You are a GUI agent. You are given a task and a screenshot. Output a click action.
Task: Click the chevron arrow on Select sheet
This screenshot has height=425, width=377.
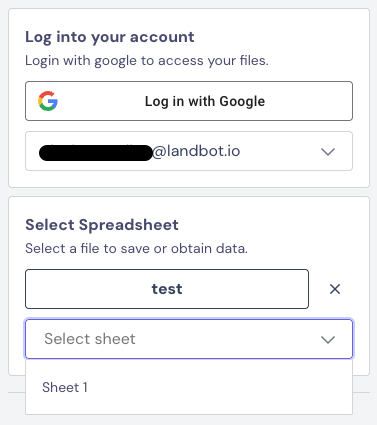tap(328, 340)
